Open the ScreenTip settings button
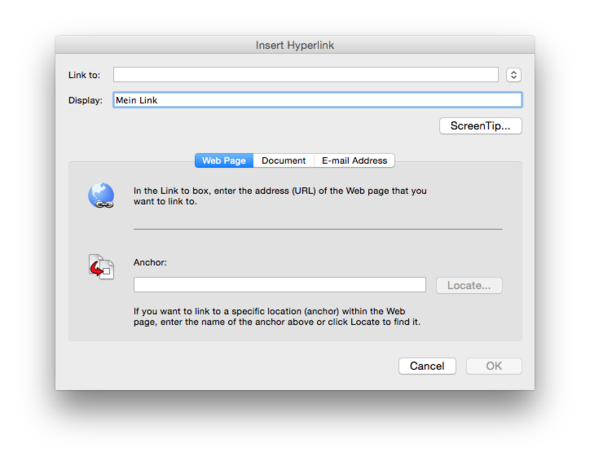590x465 pixels. pyautogui.click(x=481, y=126)
